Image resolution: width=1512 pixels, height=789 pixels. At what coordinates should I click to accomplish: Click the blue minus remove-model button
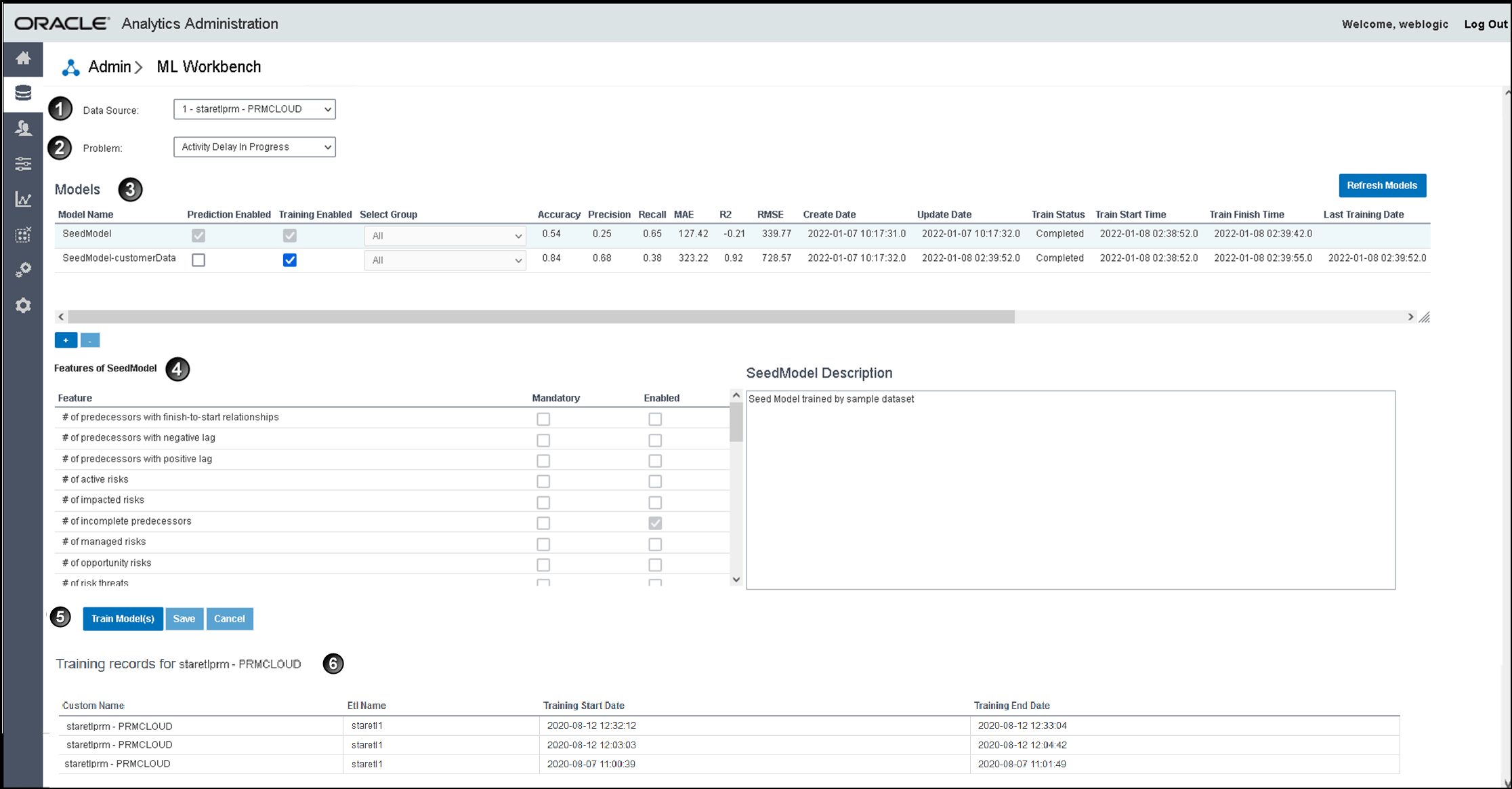click(x=90, y=340)
